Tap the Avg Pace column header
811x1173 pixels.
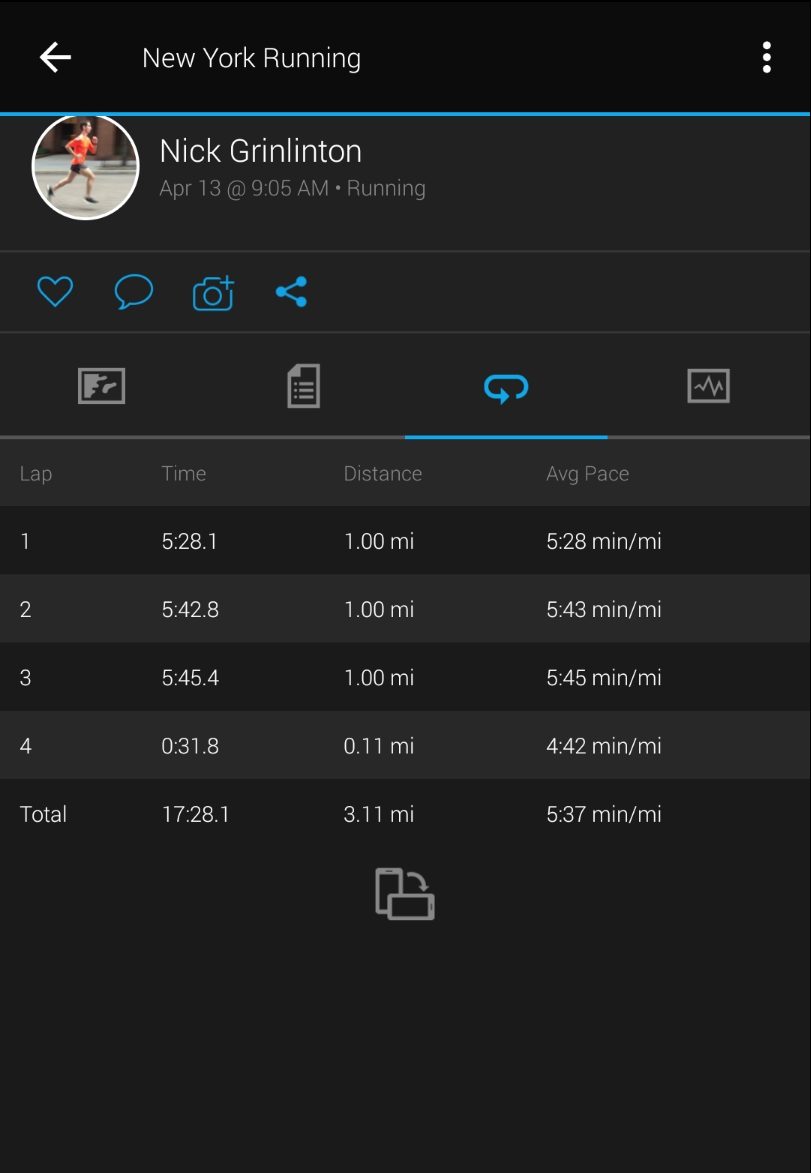[587, 474]
